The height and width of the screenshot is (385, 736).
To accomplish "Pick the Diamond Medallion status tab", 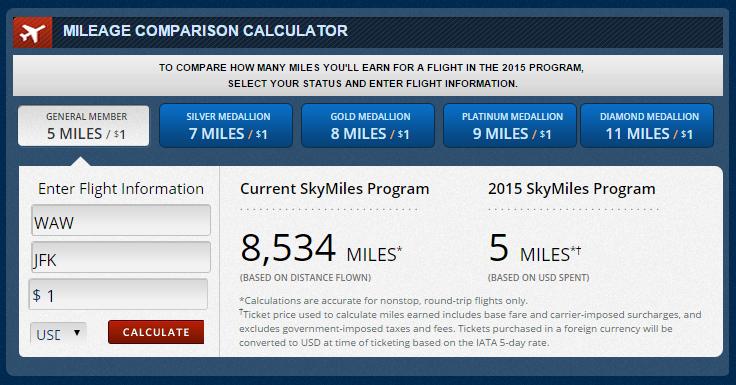I will pyautogui.click(x=647, y=126).
